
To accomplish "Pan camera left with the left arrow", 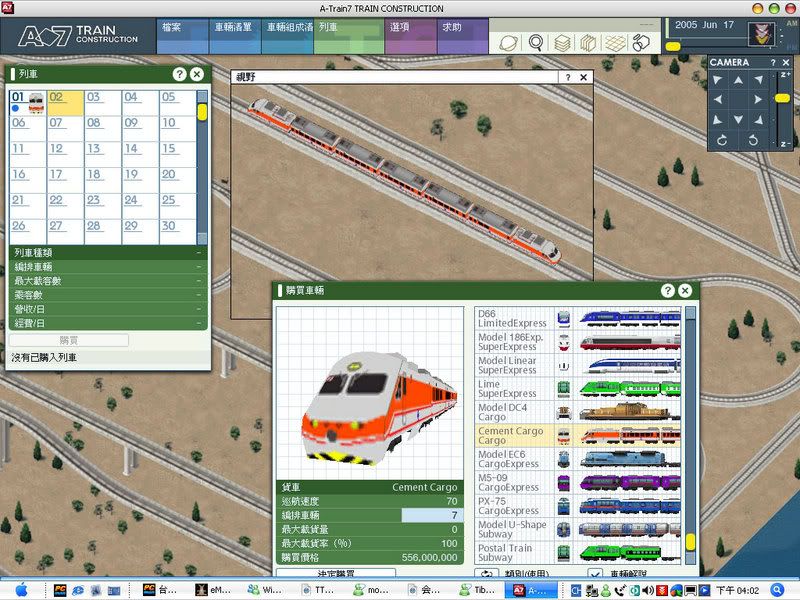I will coord(718,99).
